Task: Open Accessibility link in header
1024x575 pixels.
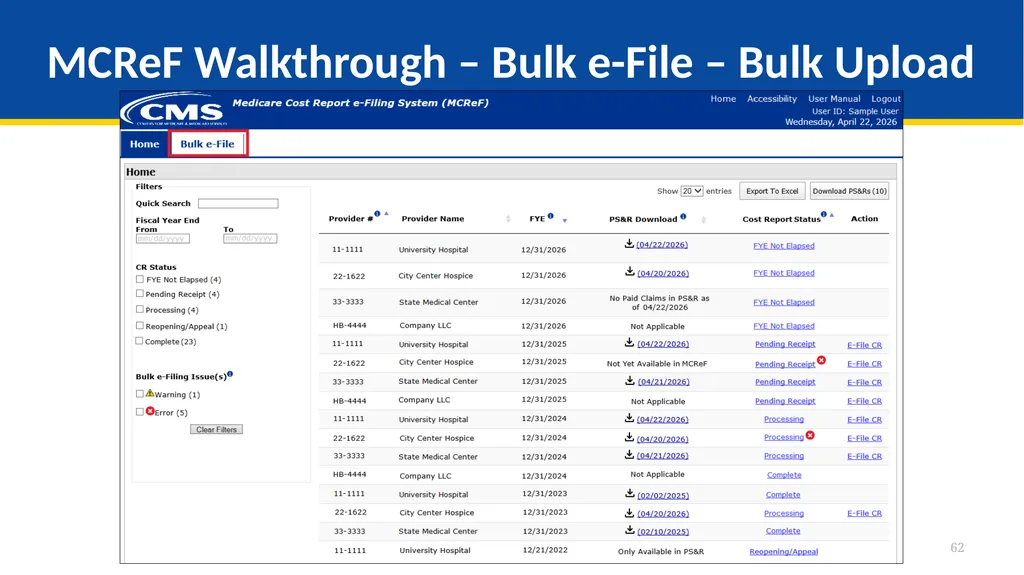Action: tap(772, 99)
